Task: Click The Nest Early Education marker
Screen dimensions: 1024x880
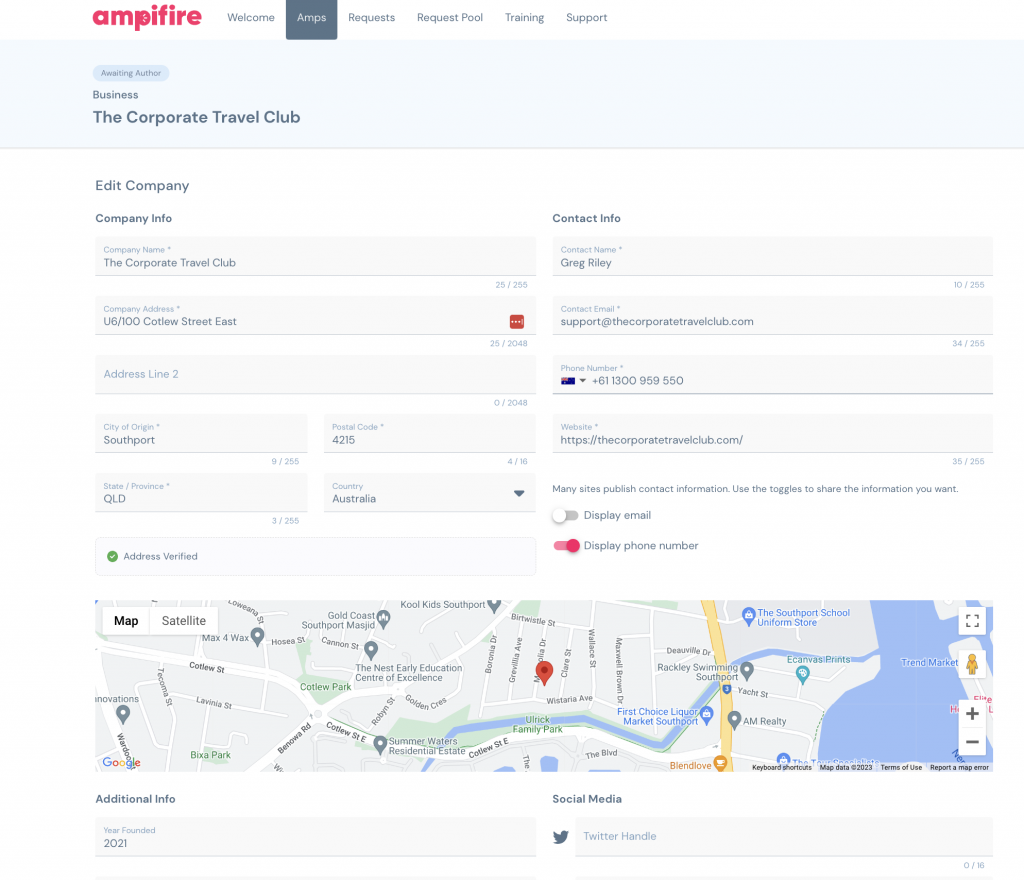Action: click(x=371, y=650)
